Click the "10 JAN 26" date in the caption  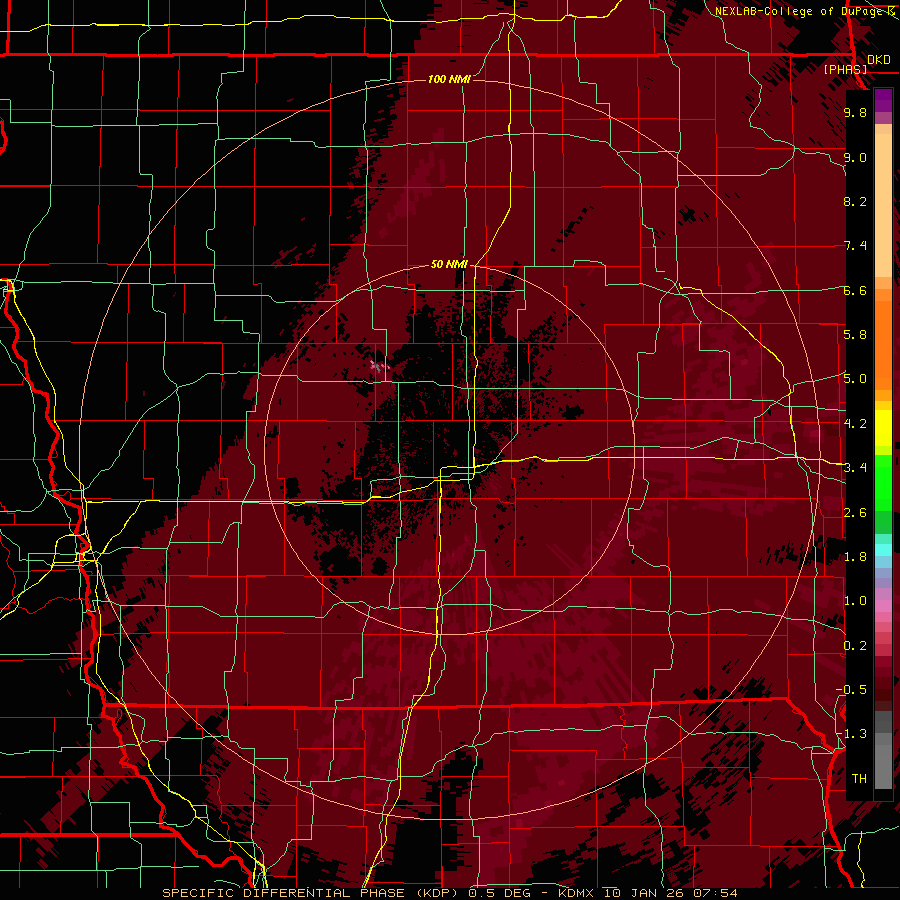[x=642, y=893]
